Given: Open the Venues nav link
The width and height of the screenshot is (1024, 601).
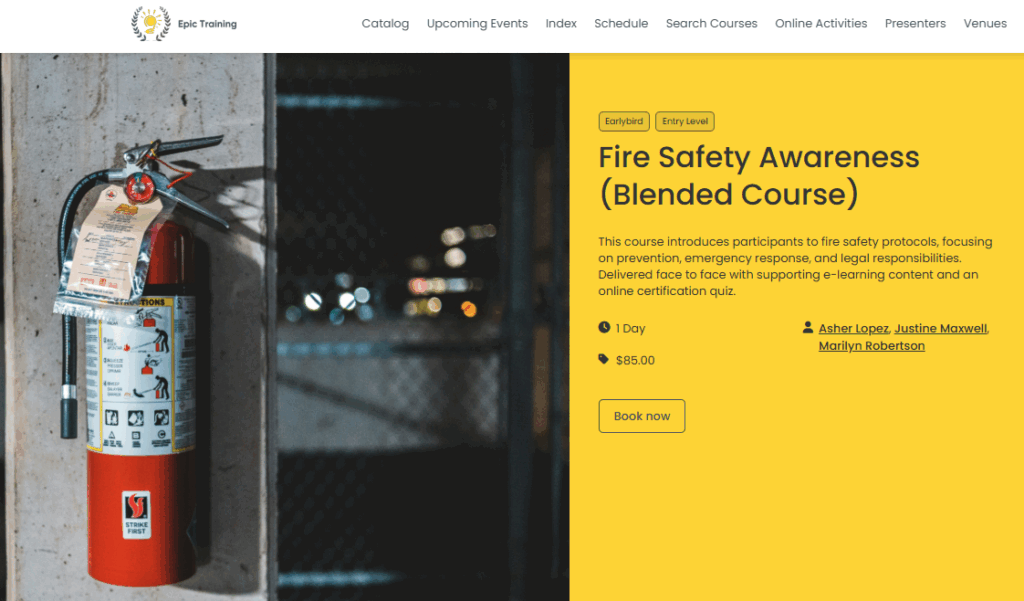Looking at the screenshot, I should coord(985,24).
